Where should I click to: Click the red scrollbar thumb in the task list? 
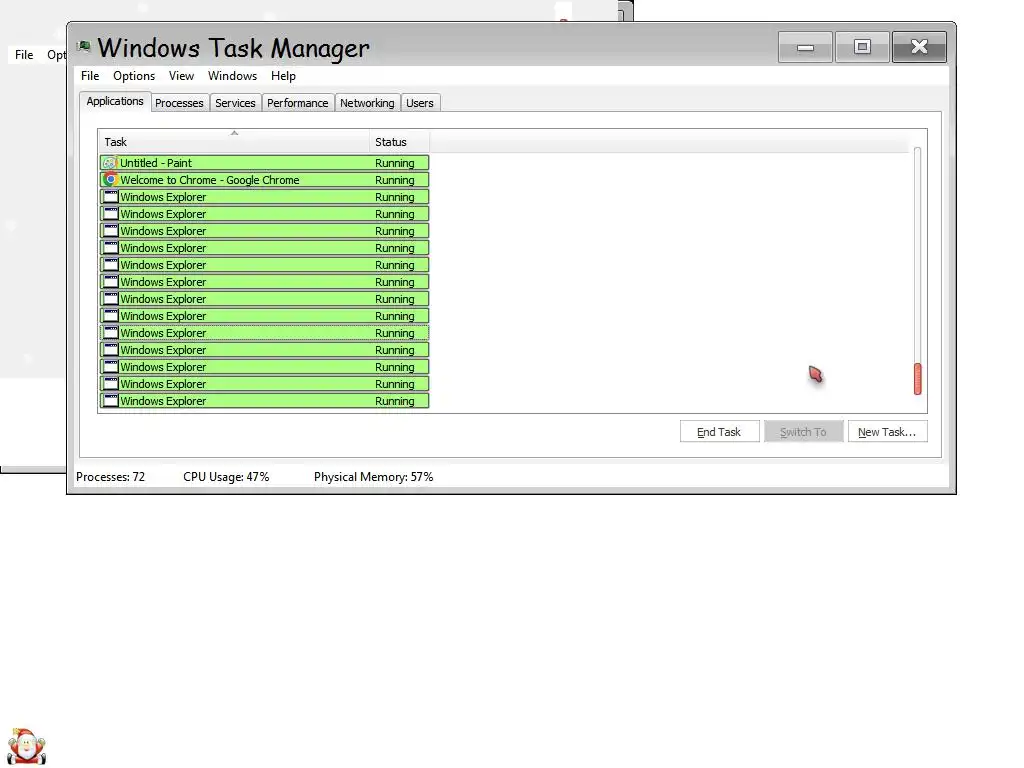click(x=918, y=379)
